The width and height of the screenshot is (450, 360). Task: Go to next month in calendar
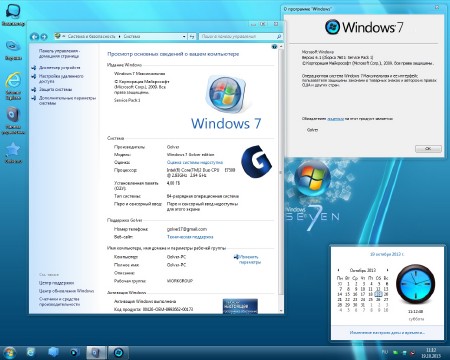(x=387, y=270)
